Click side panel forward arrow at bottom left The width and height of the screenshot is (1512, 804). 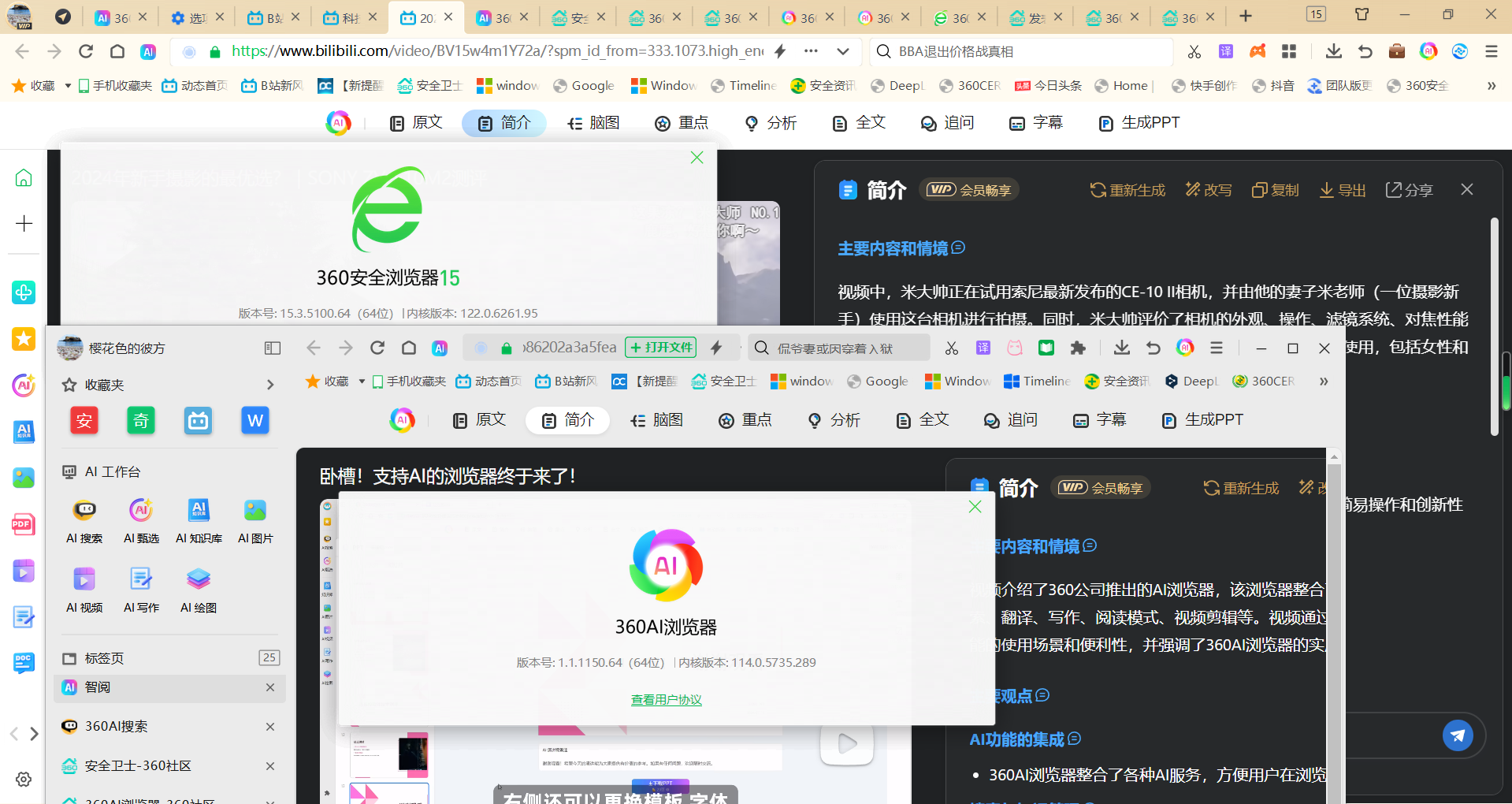click(34, 734)
